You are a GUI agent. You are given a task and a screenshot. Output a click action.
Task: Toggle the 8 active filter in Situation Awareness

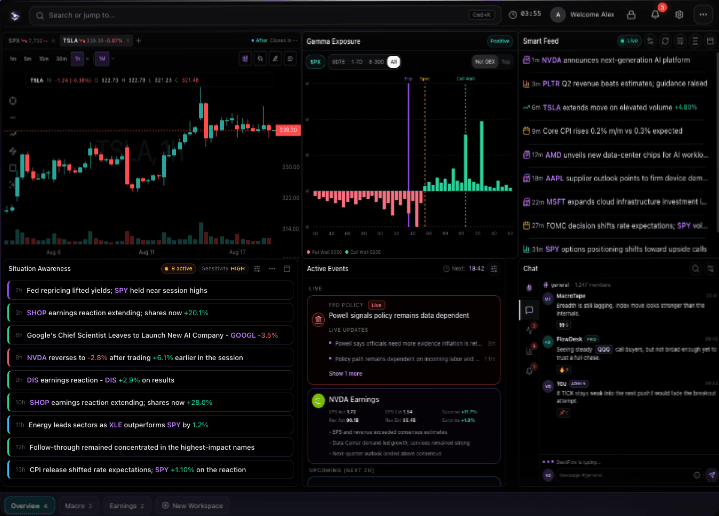pos(178,269)
